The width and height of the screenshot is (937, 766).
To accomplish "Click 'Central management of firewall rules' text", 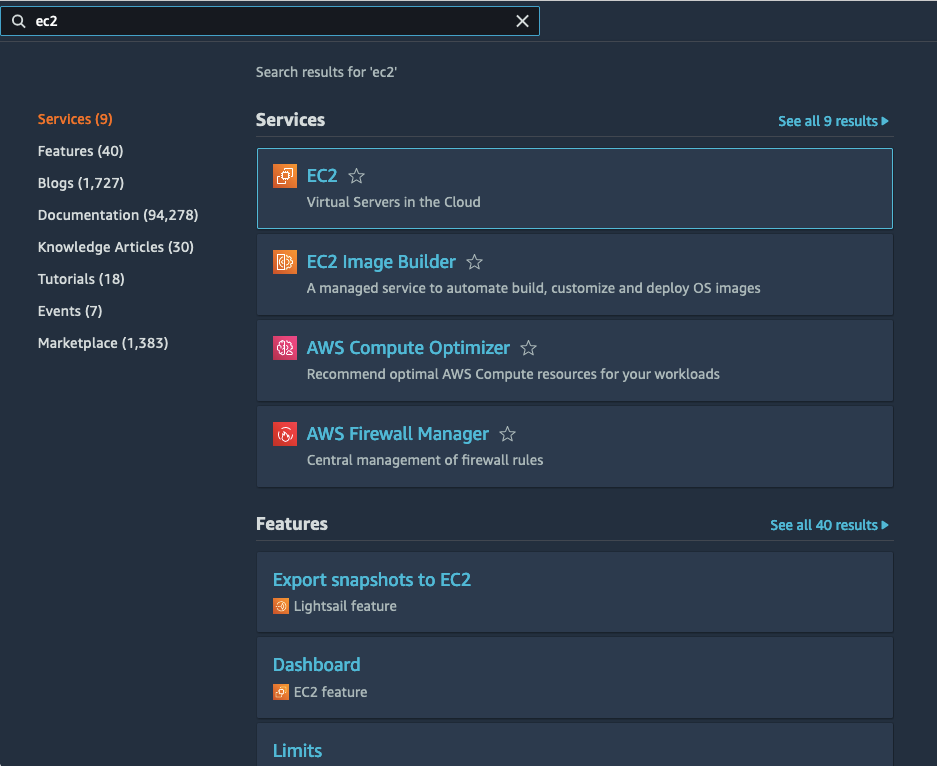I will [x=425, y=461].
